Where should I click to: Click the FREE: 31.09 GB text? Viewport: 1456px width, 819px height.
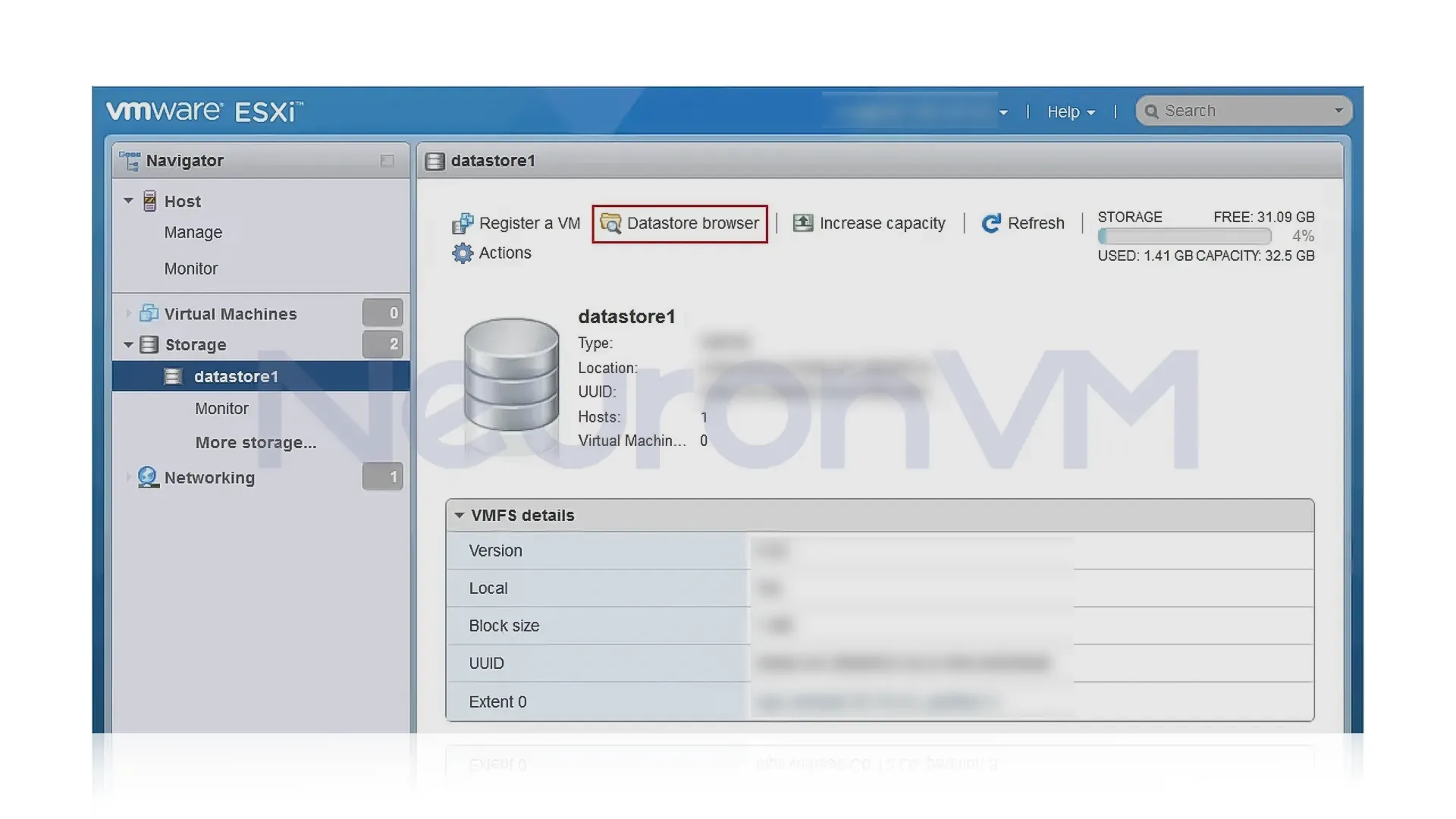pyautogui.click(x=1264, y=218)
